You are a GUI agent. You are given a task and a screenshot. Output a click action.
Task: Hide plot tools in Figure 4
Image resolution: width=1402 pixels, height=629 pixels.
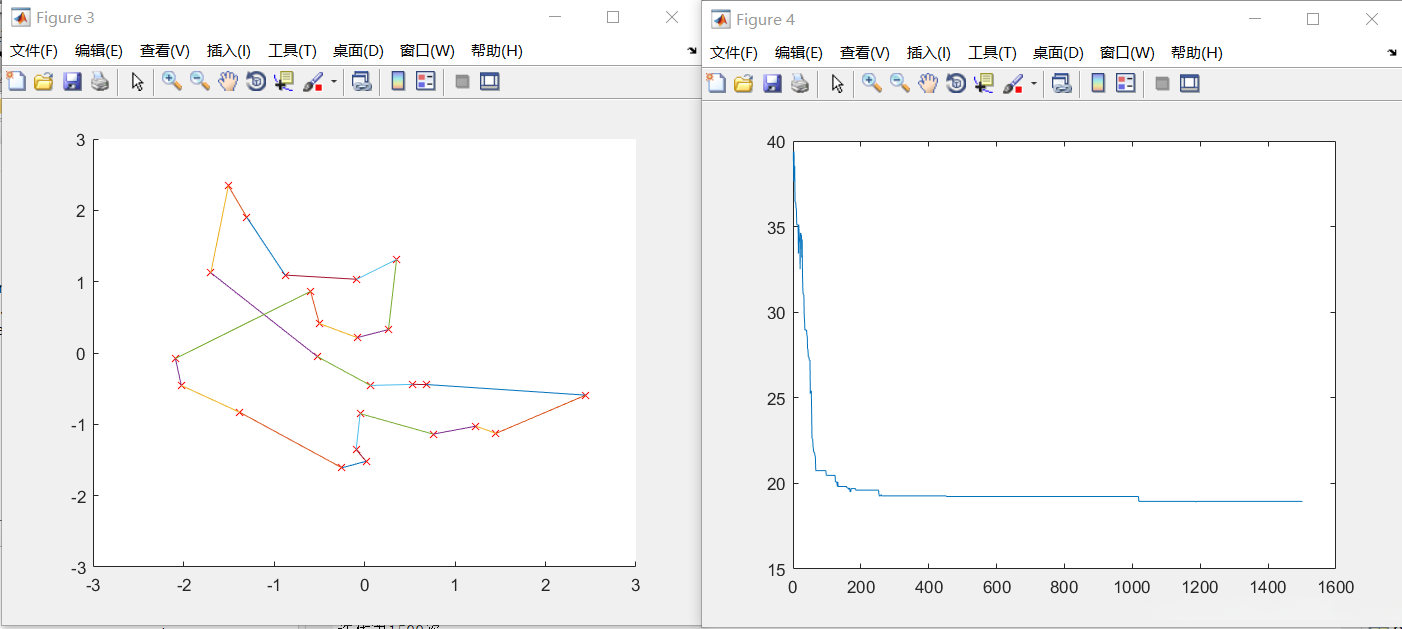(x=1162, y=83)
